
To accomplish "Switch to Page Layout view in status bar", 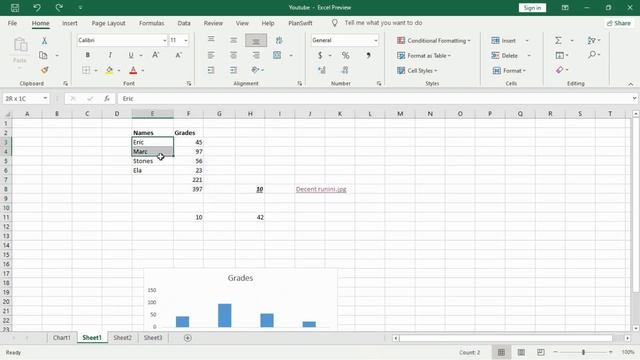I will pos(521,352).
